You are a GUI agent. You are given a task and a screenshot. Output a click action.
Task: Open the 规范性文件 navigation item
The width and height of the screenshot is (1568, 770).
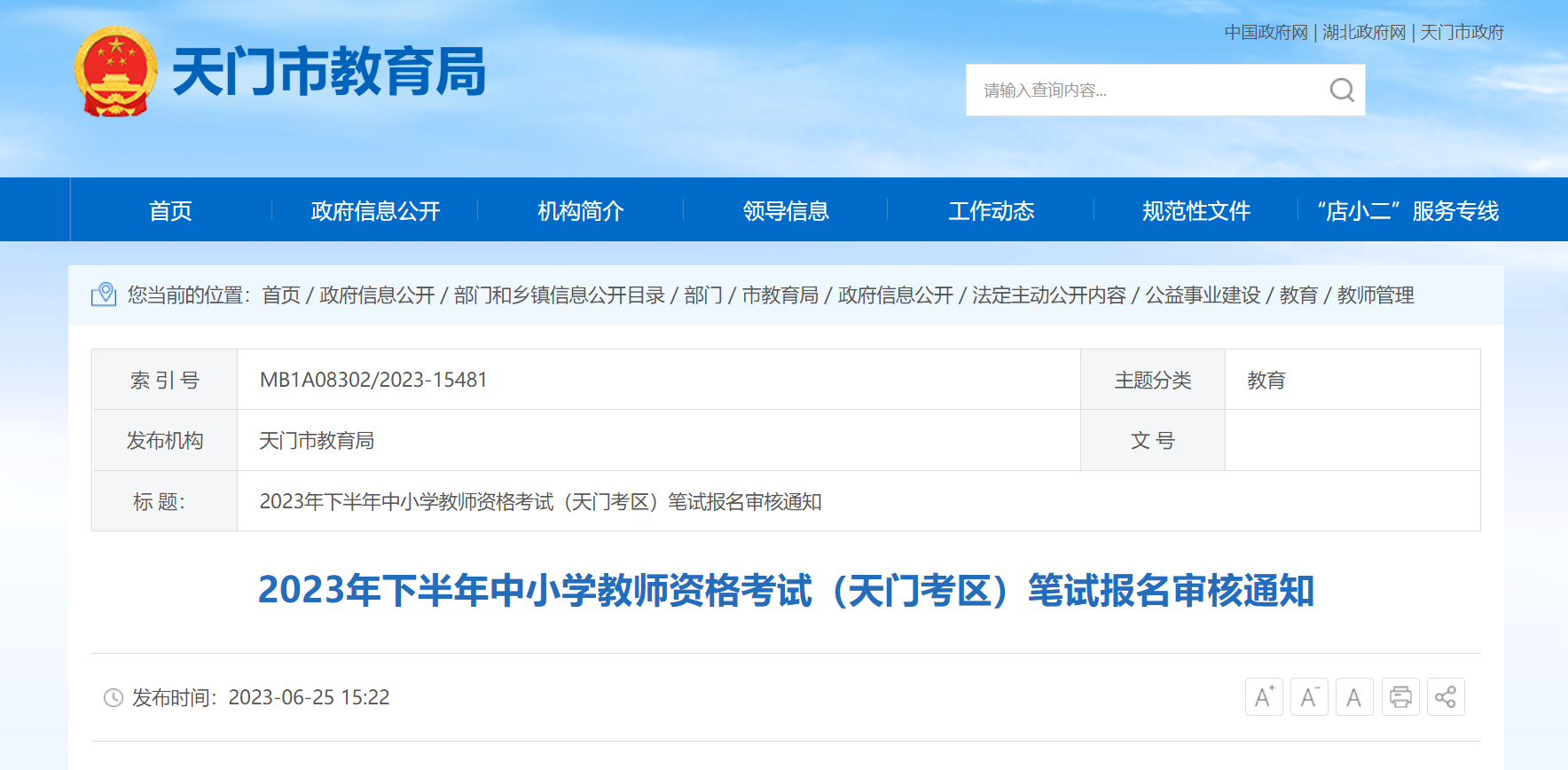click(1196, 210)
